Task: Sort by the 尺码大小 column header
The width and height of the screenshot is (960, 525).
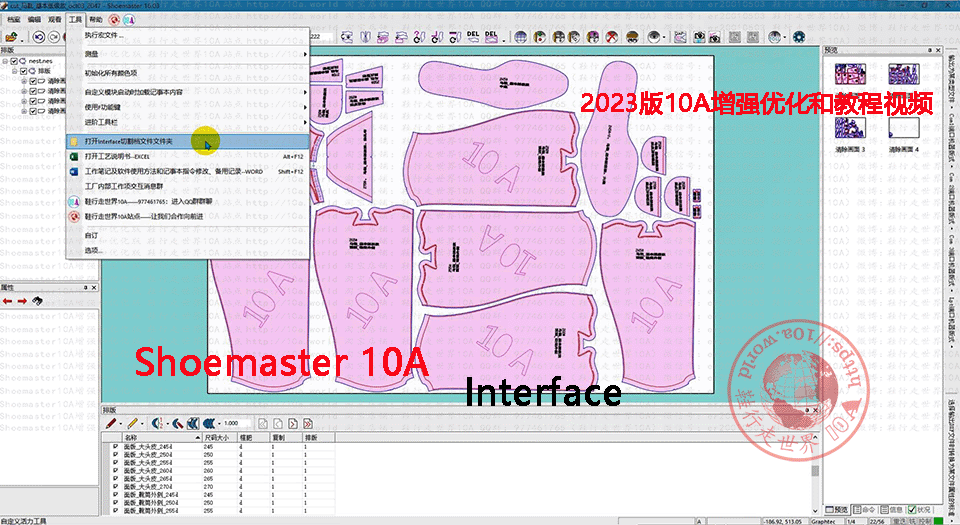Action: point(220,438)
